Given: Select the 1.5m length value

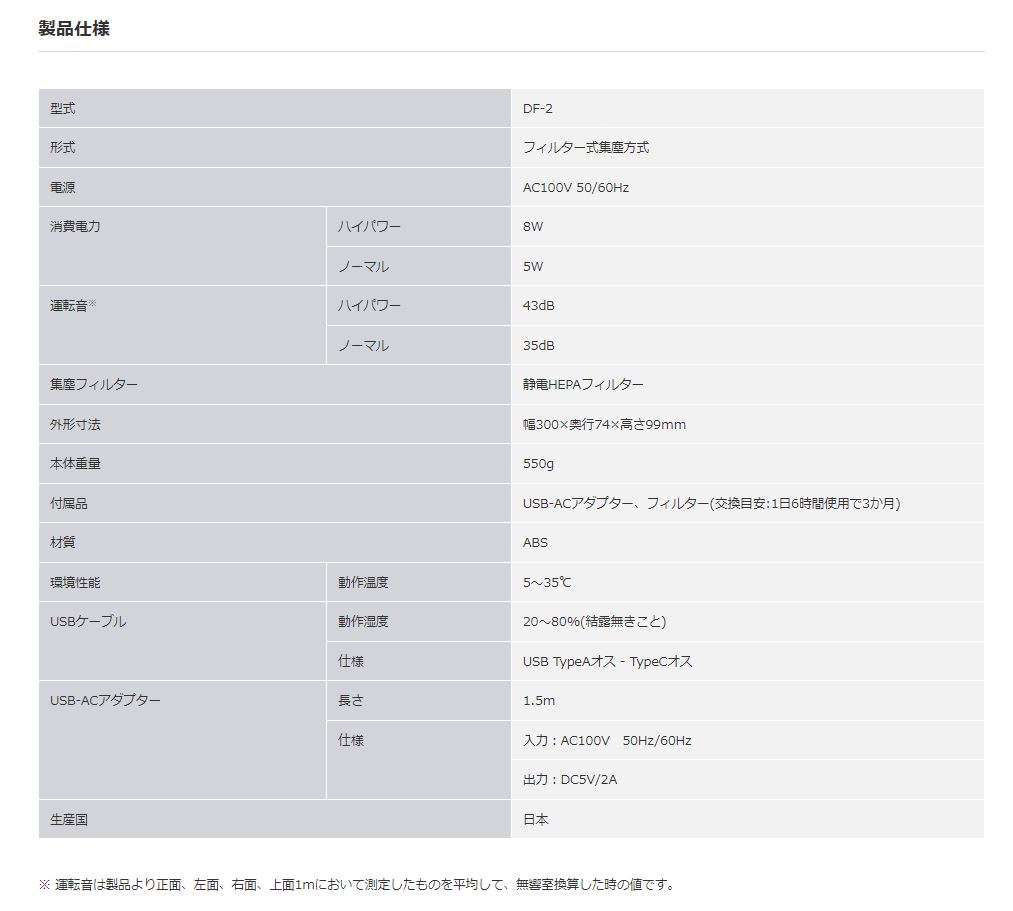Looking at the screenshot, I should [x=538, y=700].
